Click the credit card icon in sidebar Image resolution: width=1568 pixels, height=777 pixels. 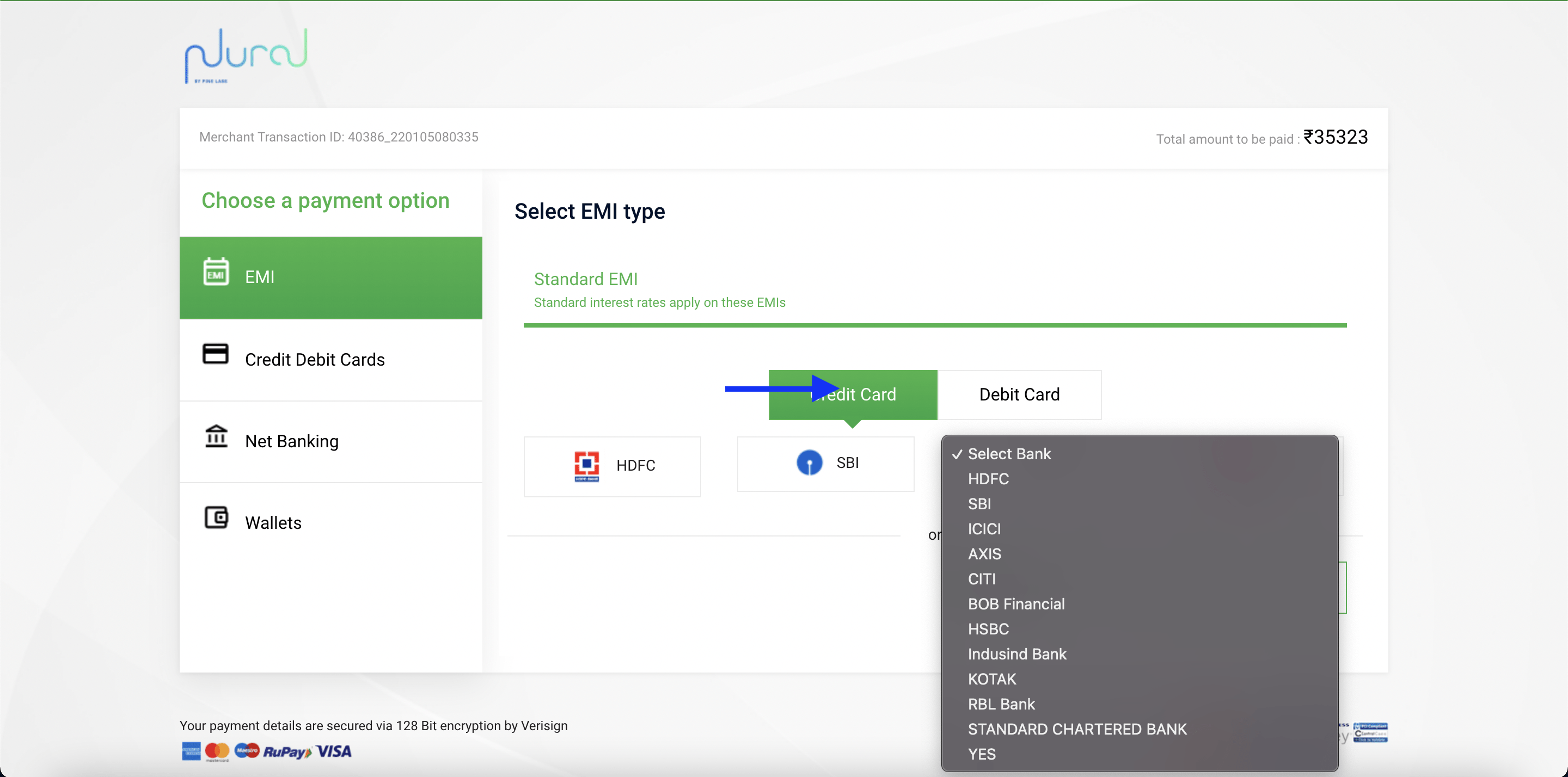coord(215,354)
